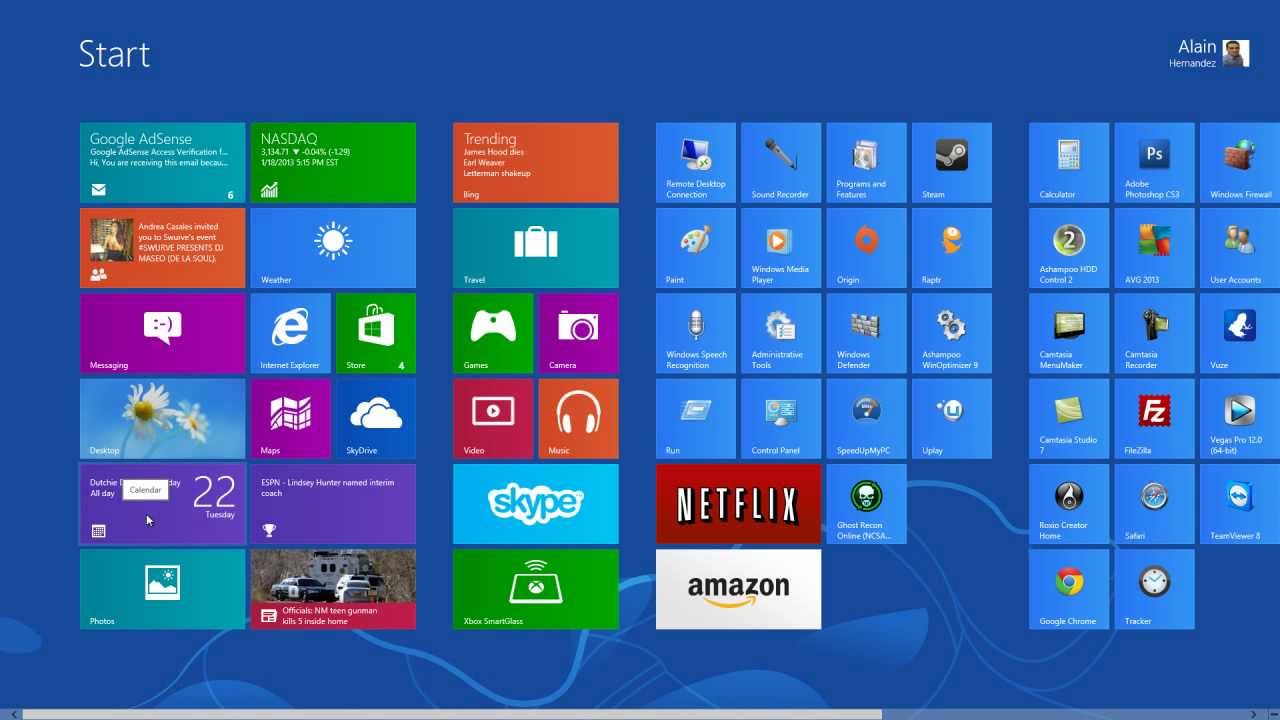Open the Paint app tile
The image size is (1280, 720).
click(x=696, y=248)
